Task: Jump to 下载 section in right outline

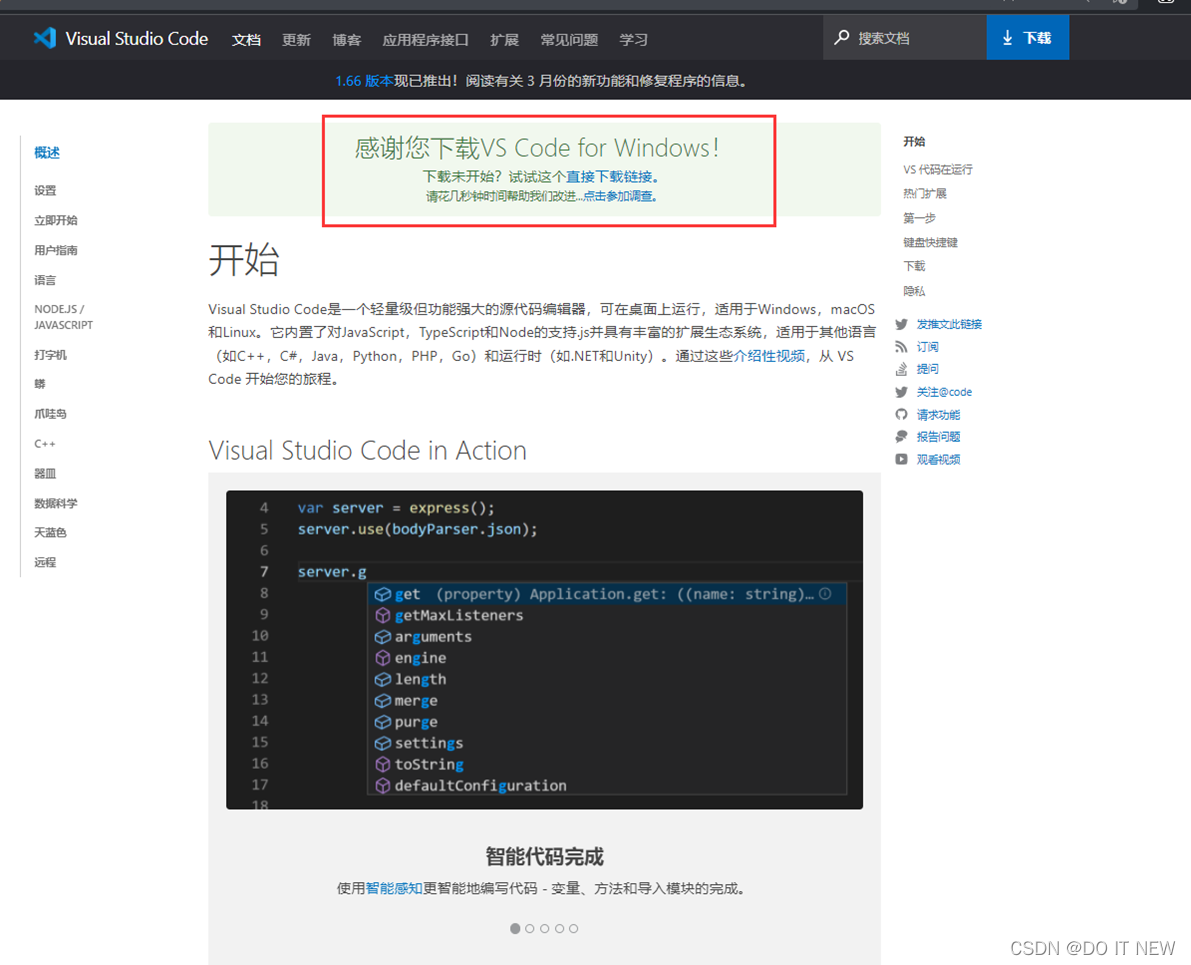Action: pyautogui.click(x=914, y=266)
